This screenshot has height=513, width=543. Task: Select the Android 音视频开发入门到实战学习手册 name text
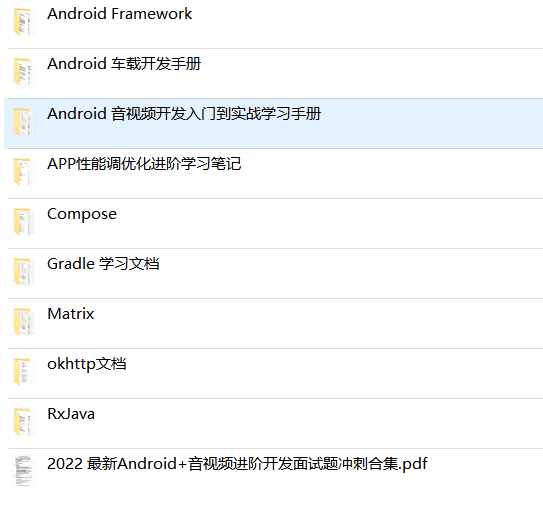pos(184,114)
